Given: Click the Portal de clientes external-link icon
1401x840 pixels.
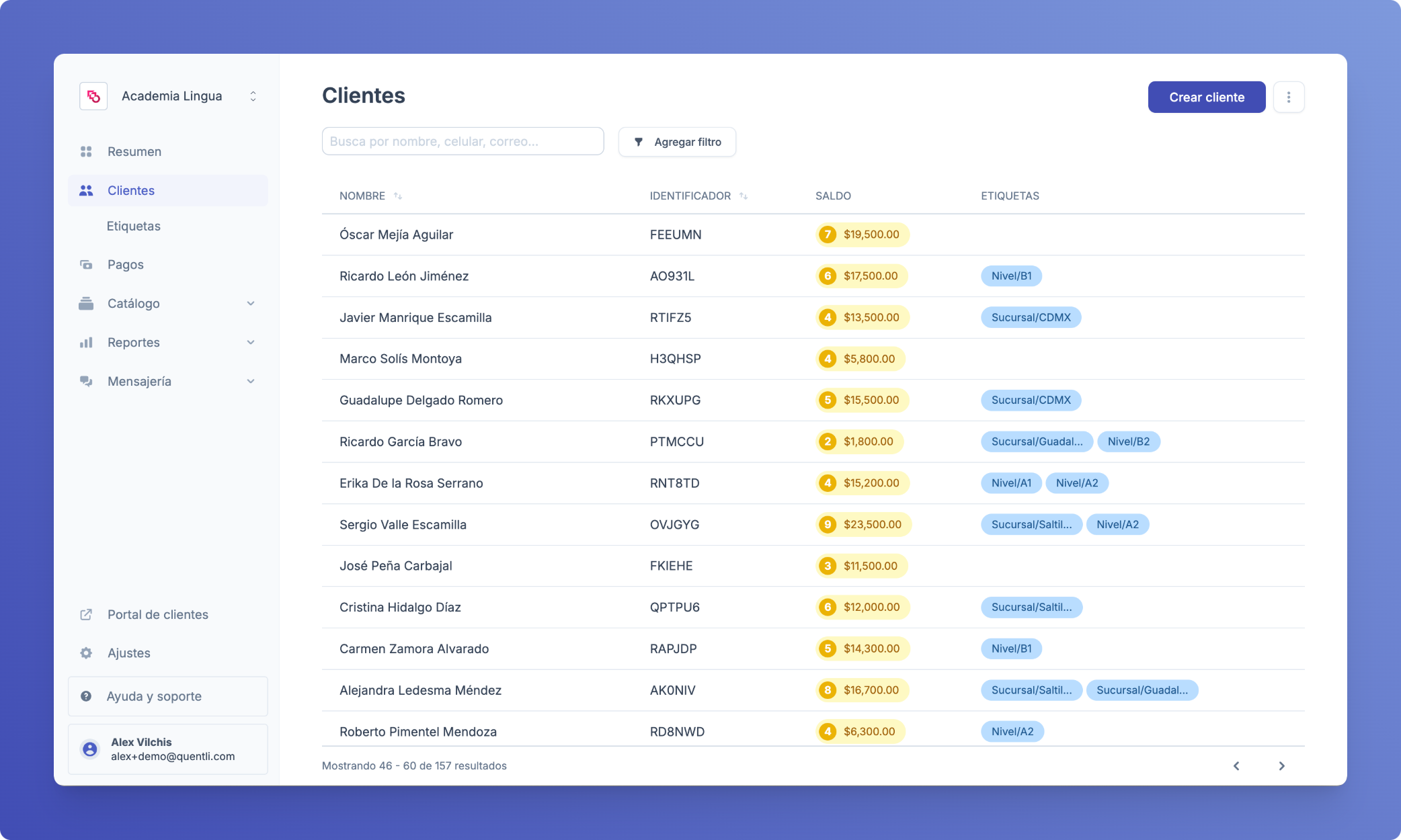Looking at the screenshot, I should pyautogui.click(x=86, y=614).
